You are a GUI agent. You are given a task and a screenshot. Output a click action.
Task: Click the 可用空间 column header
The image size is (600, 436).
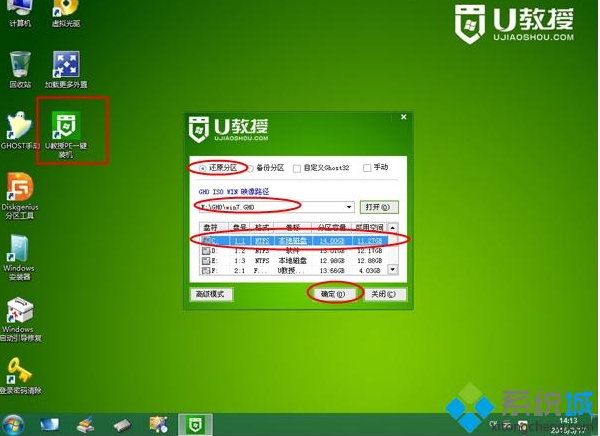(369, 227)
